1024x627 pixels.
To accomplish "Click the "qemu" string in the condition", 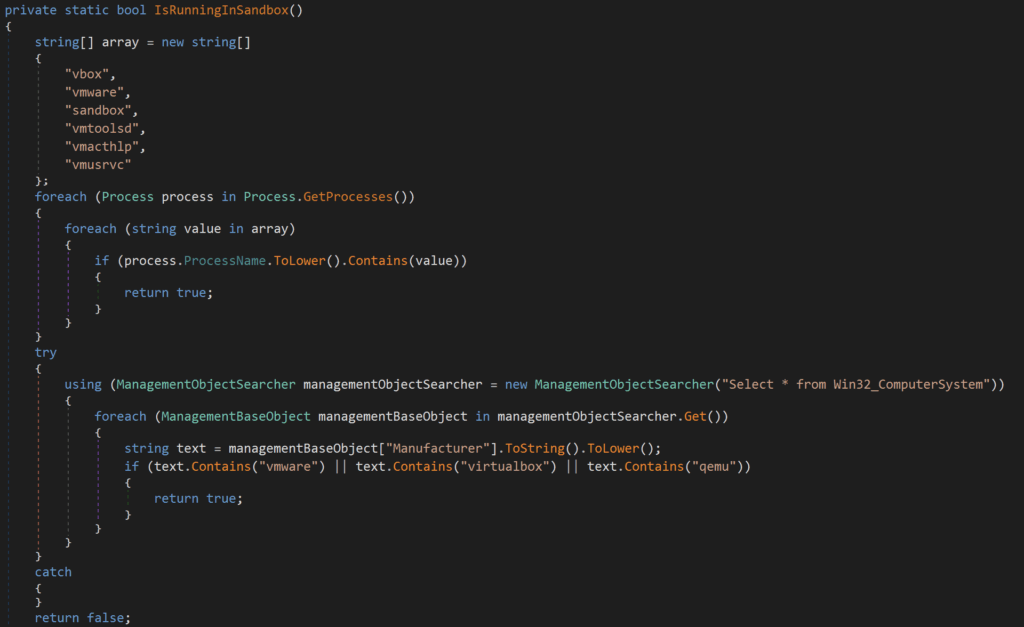I will [x=715, y=465].
